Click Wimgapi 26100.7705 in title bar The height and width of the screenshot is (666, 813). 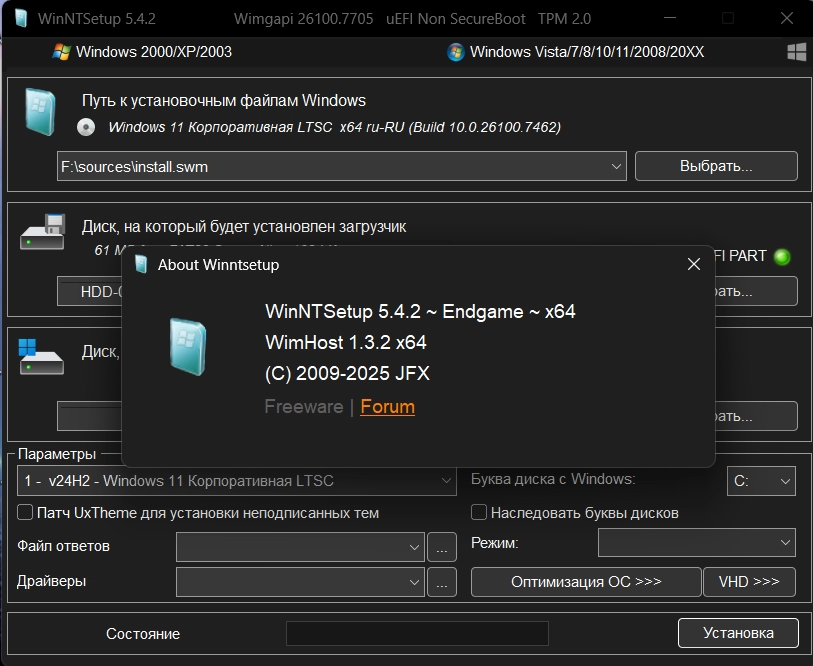click(303, 19)
